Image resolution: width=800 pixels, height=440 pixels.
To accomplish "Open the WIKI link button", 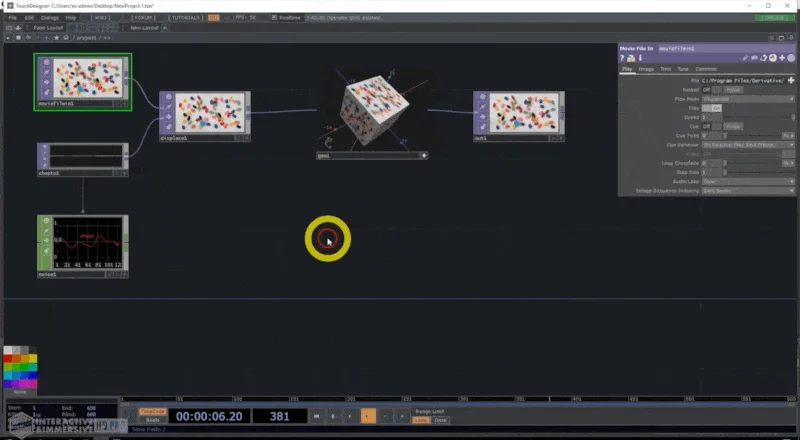I will click(101, 17).
